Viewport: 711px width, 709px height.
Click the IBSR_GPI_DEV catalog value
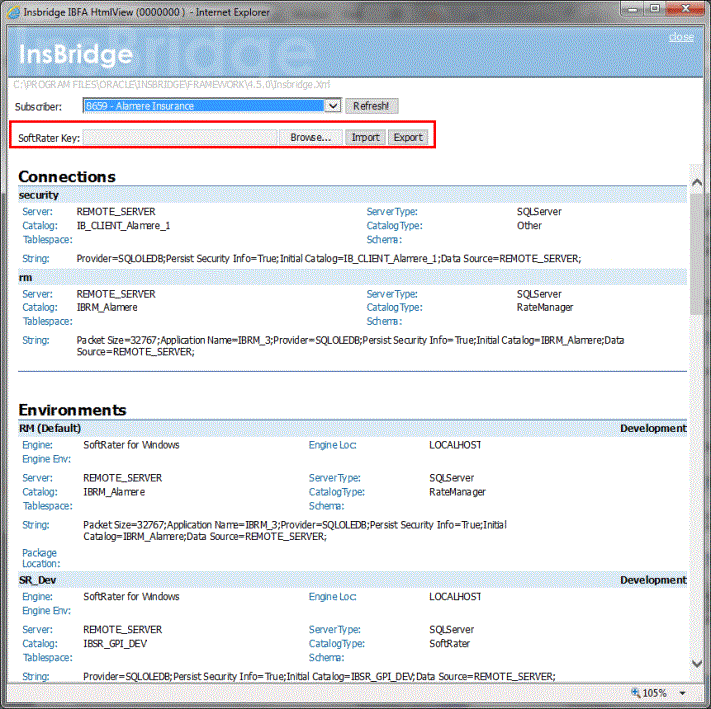[115, 643]
